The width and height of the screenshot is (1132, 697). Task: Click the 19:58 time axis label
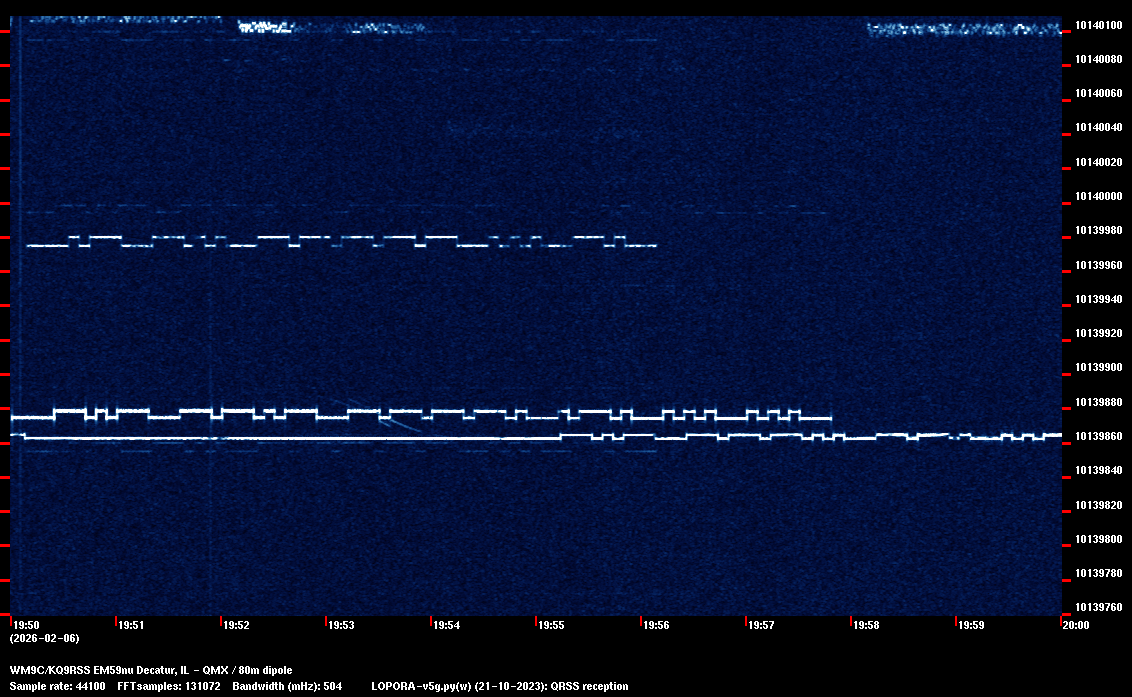(866, 625)
